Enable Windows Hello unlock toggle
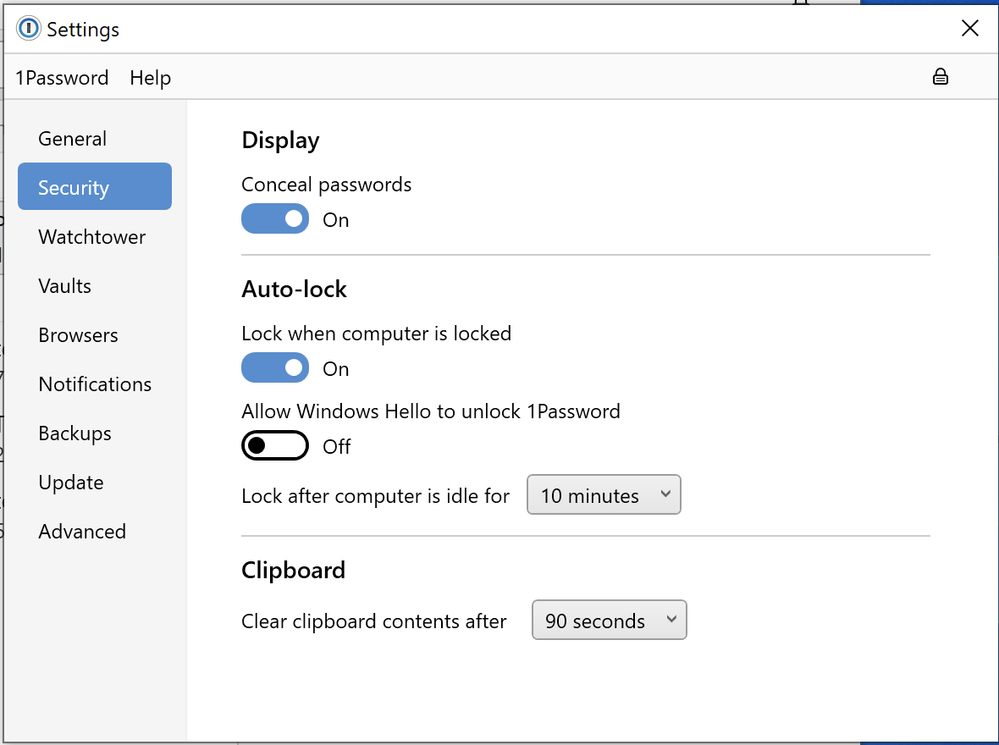Image resolution: width=999 pixels, height=745 pixels. 275,446
